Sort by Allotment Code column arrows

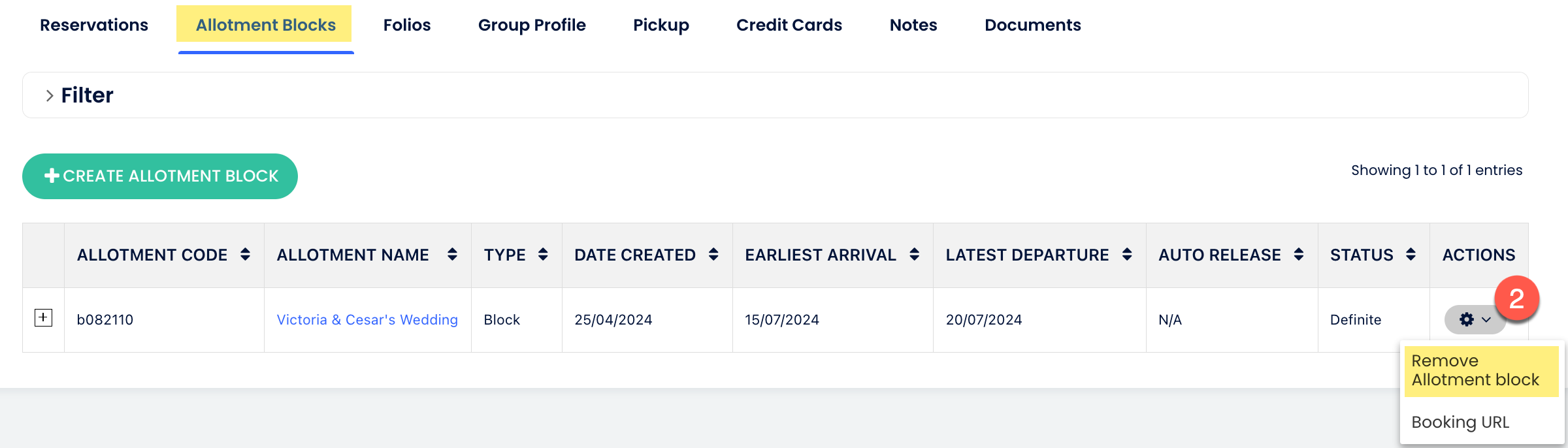245,255
